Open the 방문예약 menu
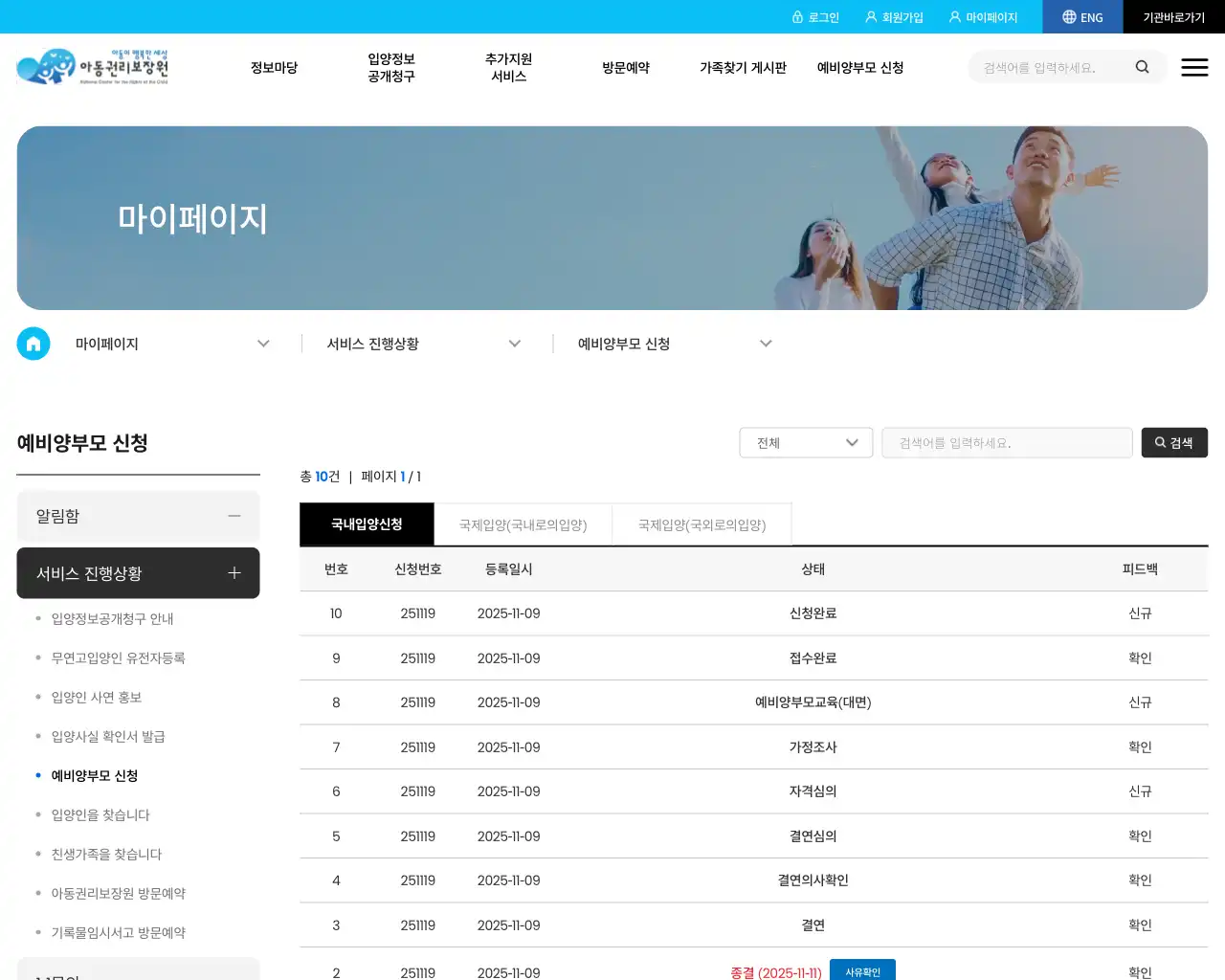Viewport: 1225px width, 980px height. click(626, 67)
